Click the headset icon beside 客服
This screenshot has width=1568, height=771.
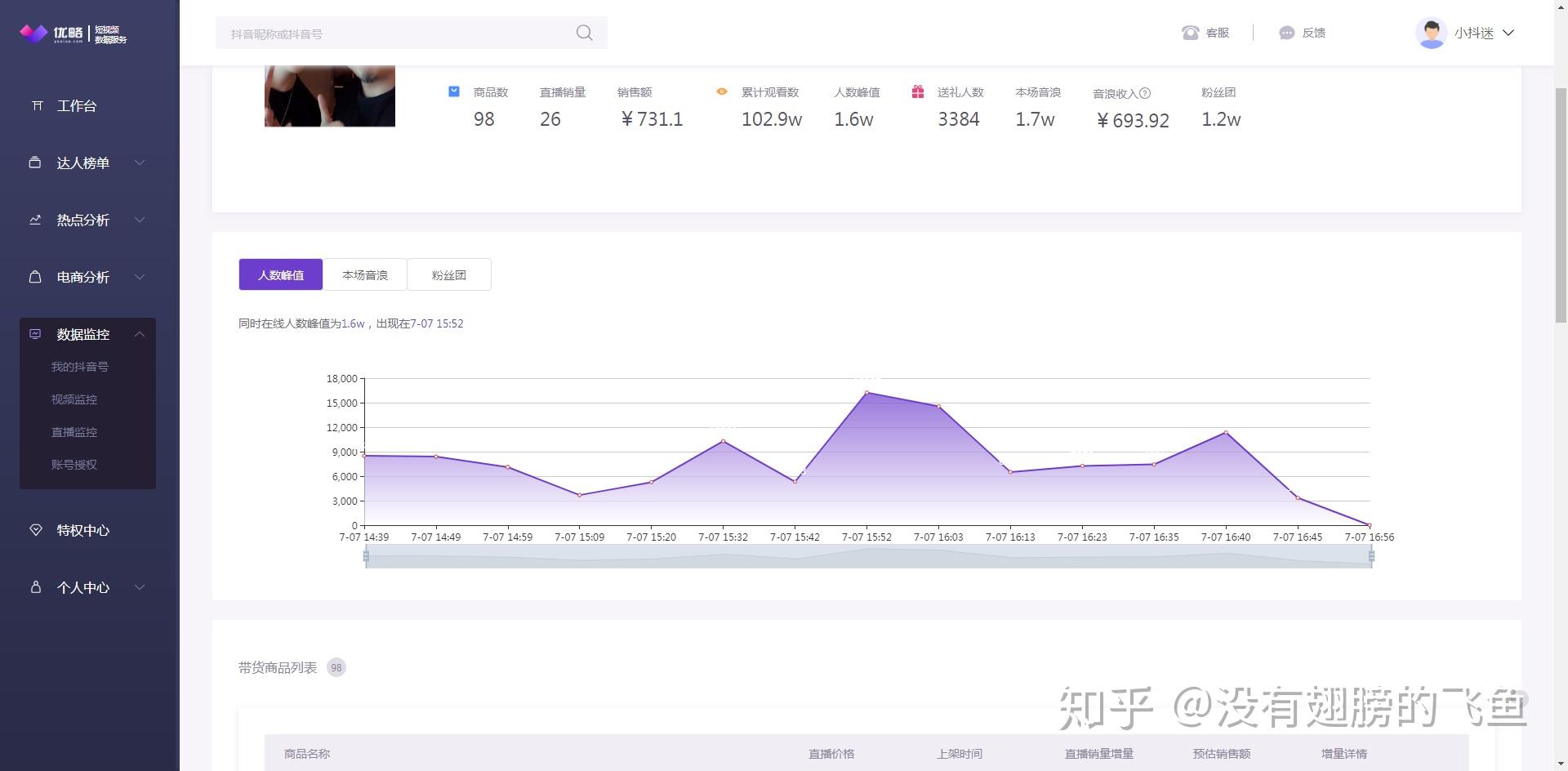click(x=1190, y=33)
